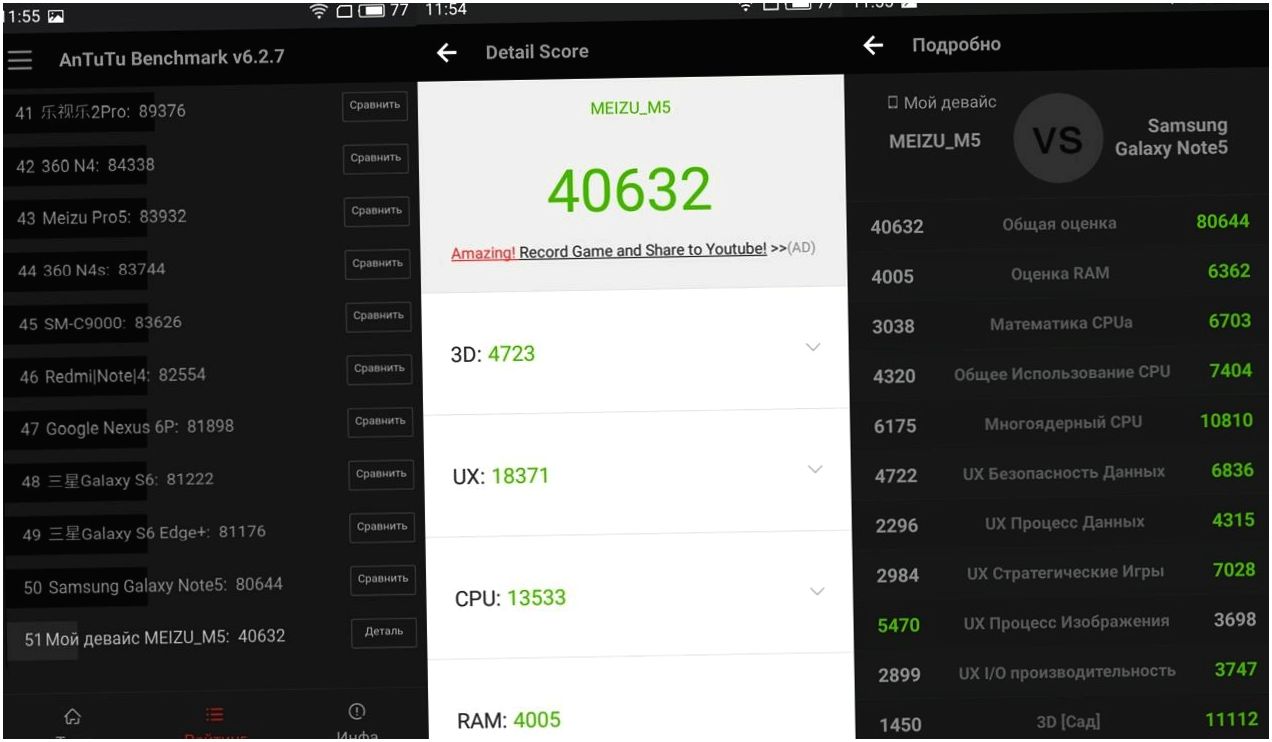Select the Математика CPUa row
Screen dimensions: 1272x742
tap(1061, 324)
